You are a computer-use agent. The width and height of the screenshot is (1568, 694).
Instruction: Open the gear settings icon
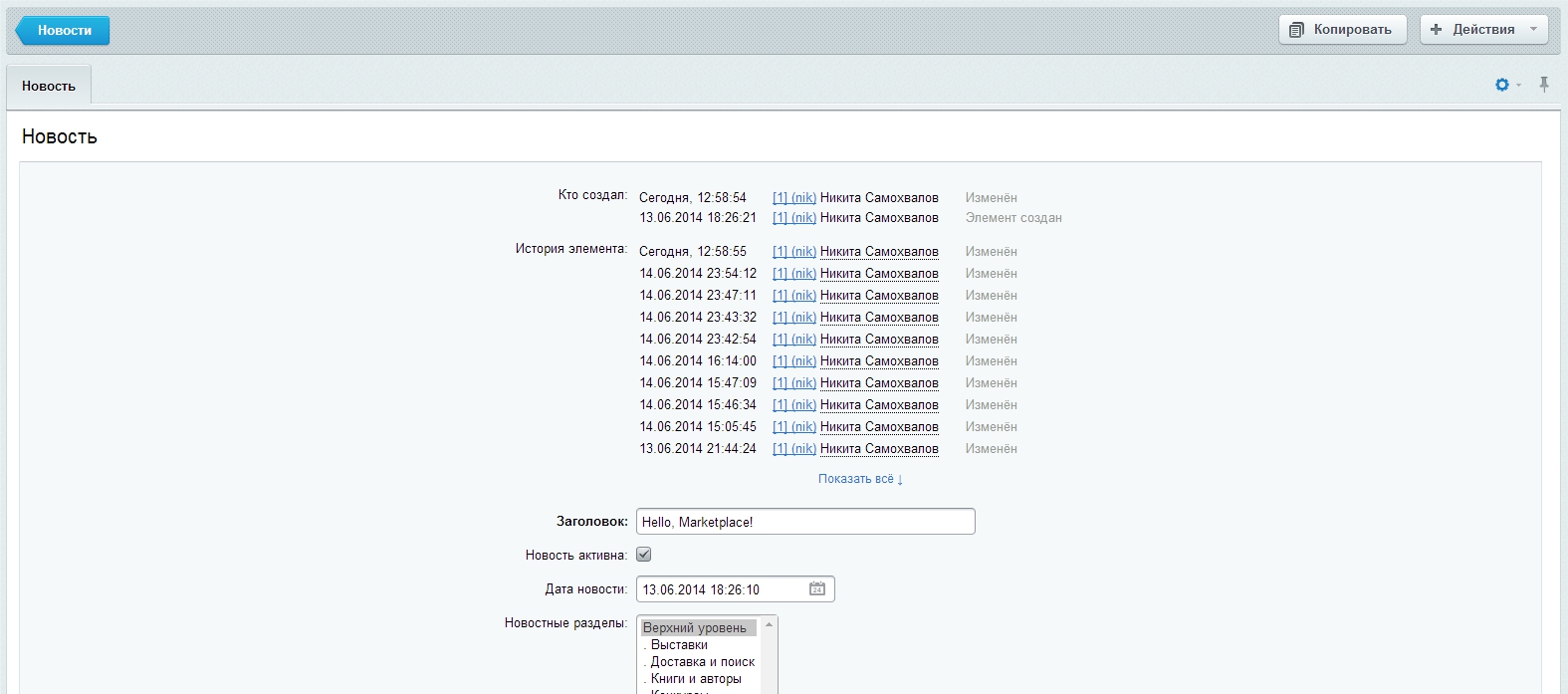coord(1501,86)
